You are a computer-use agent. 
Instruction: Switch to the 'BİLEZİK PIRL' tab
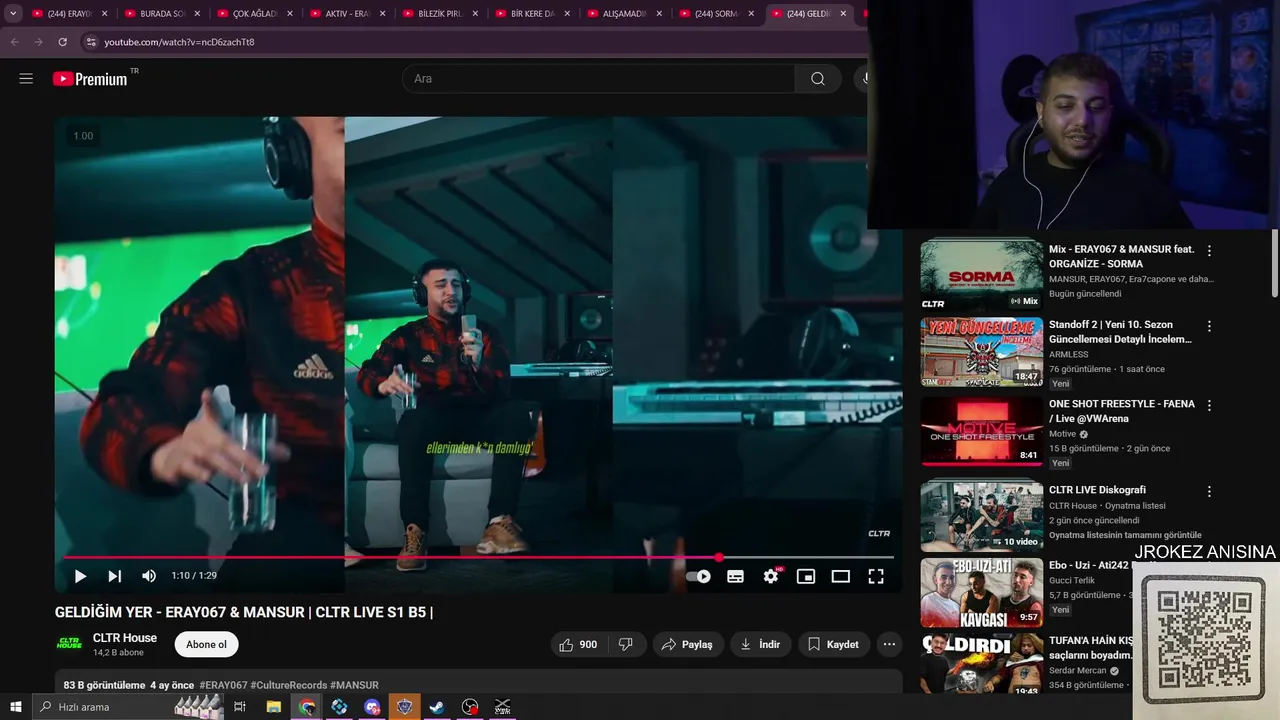point(440,14)
